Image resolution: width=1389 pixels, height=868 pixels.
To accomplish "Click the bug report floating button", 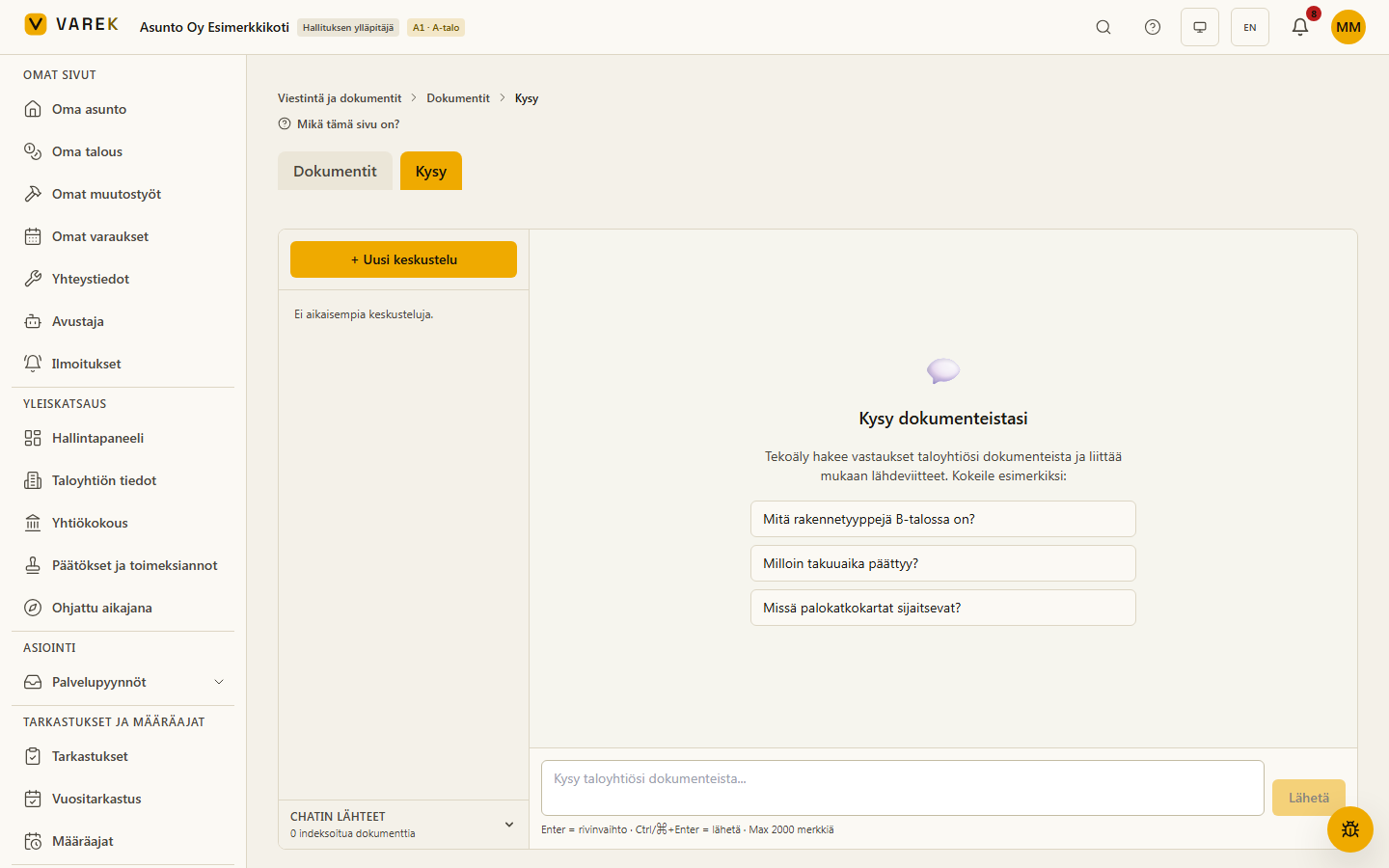I will click(1350, 829).
